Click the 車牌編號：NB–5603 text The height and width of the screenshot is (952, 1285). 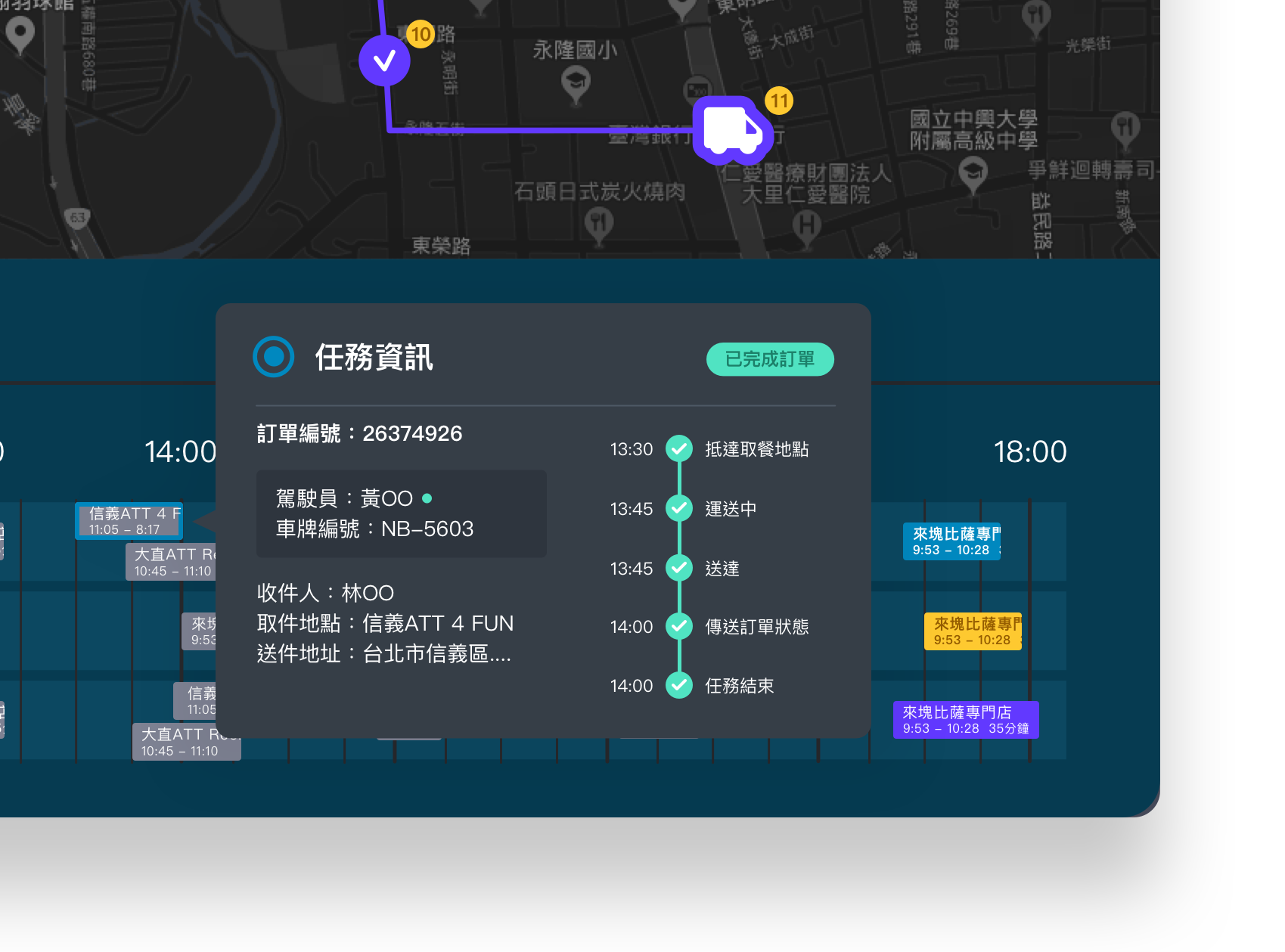[x=374, y=529]
